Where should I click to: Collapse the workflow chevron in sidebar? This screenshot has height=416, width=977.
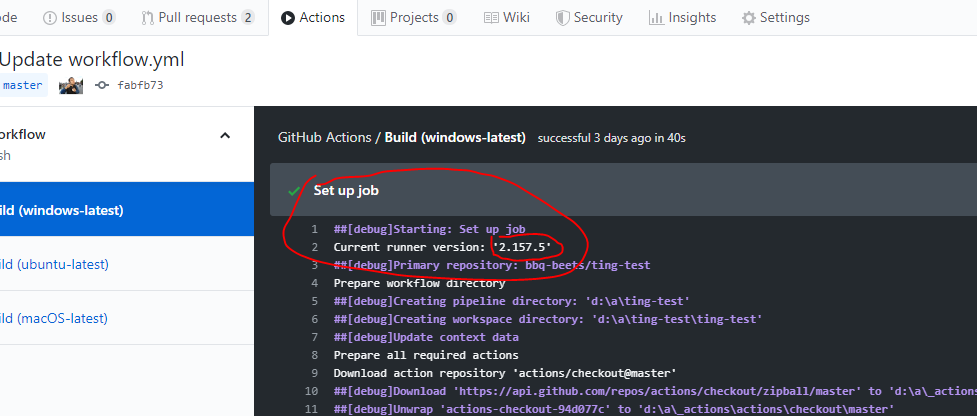(x=226, y=135)
